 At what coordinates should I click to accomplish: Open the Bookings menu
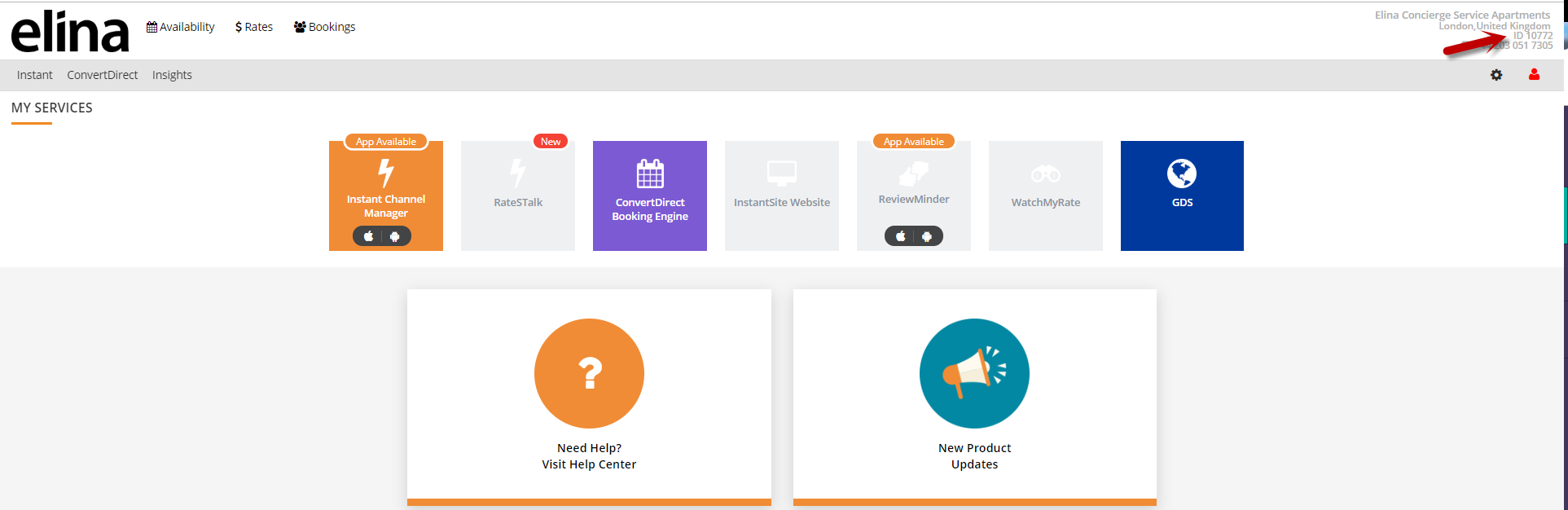(325, 27)
